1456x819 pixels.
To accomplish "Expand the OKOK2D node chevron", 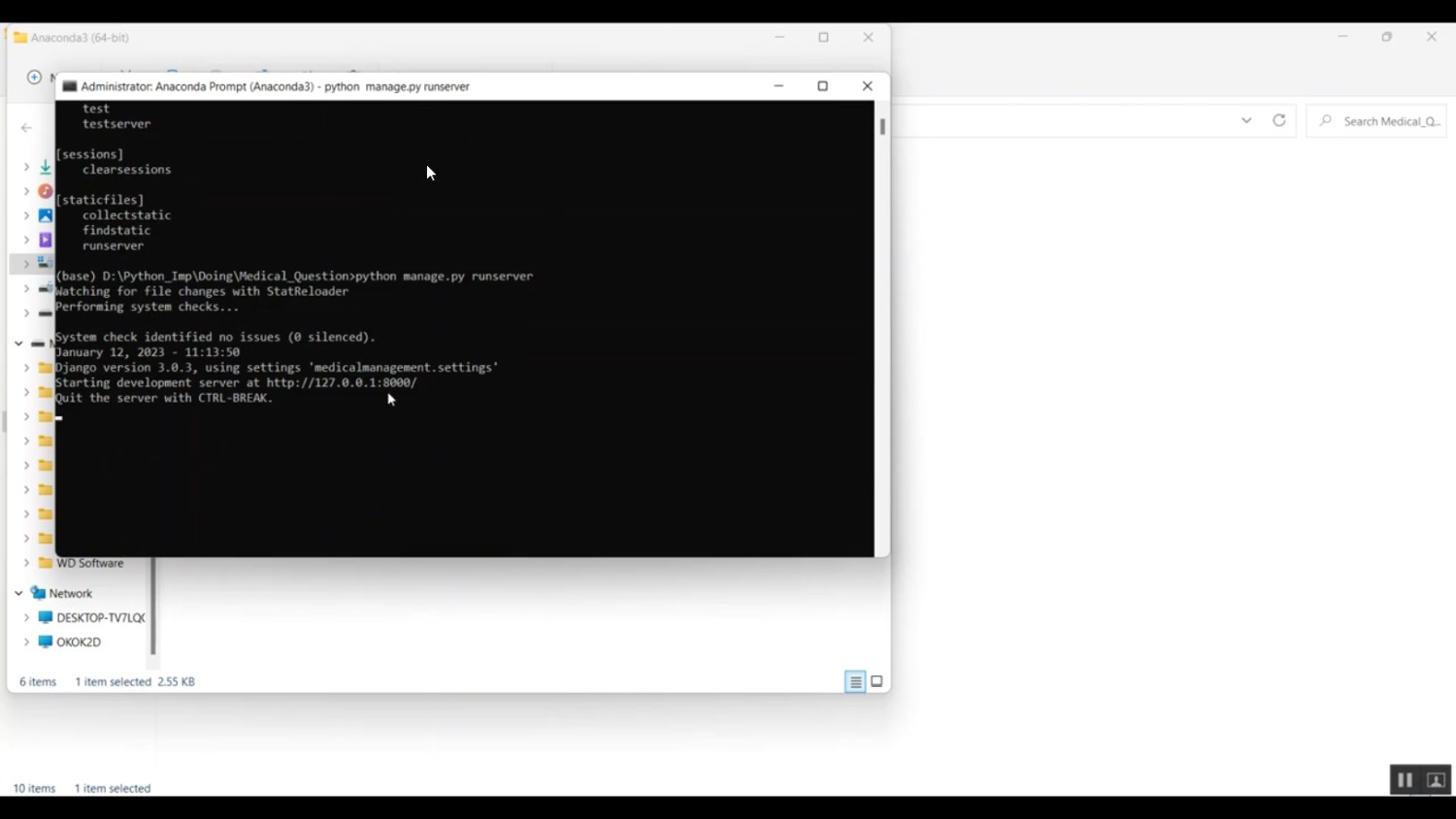I will click(26, 641).
